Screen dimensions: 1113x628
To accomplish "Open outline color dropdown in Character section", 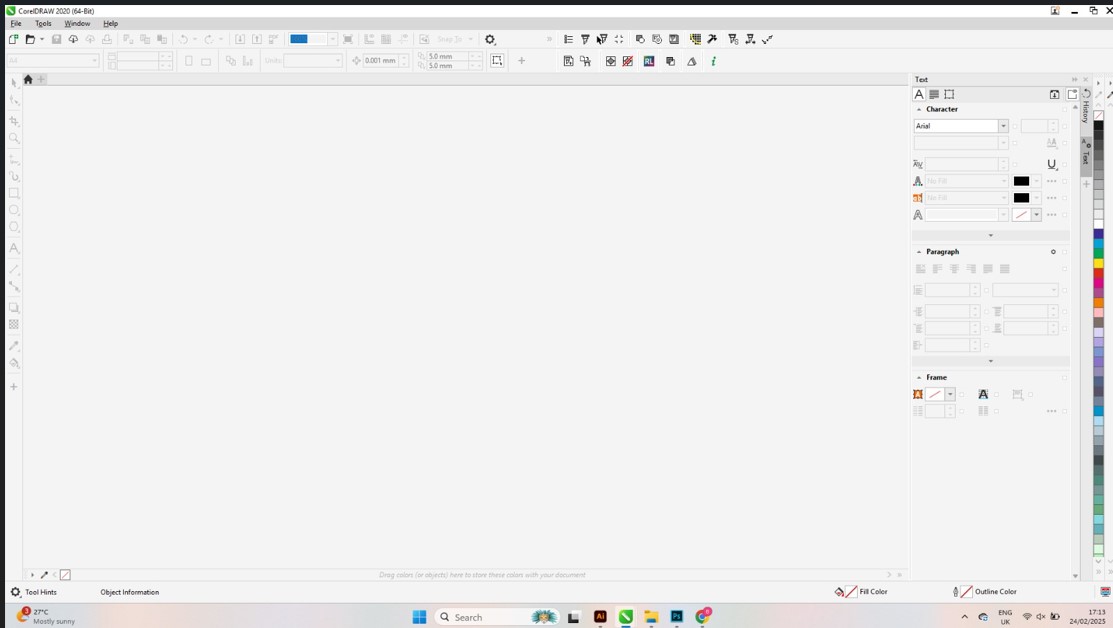I will [1036, 214].
